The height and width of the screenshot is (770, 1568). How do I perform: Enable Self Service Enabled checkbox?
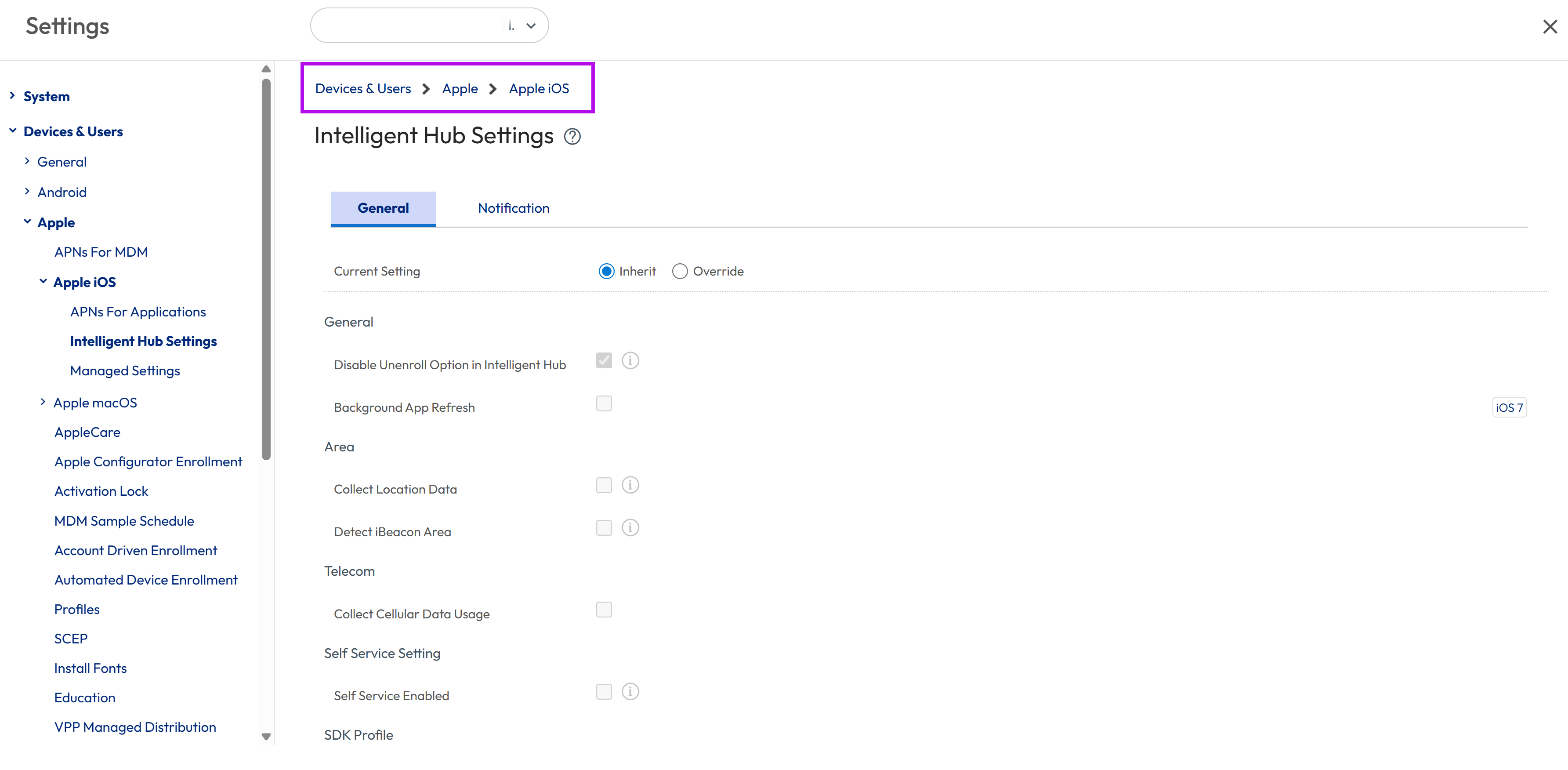click(604, 691)
